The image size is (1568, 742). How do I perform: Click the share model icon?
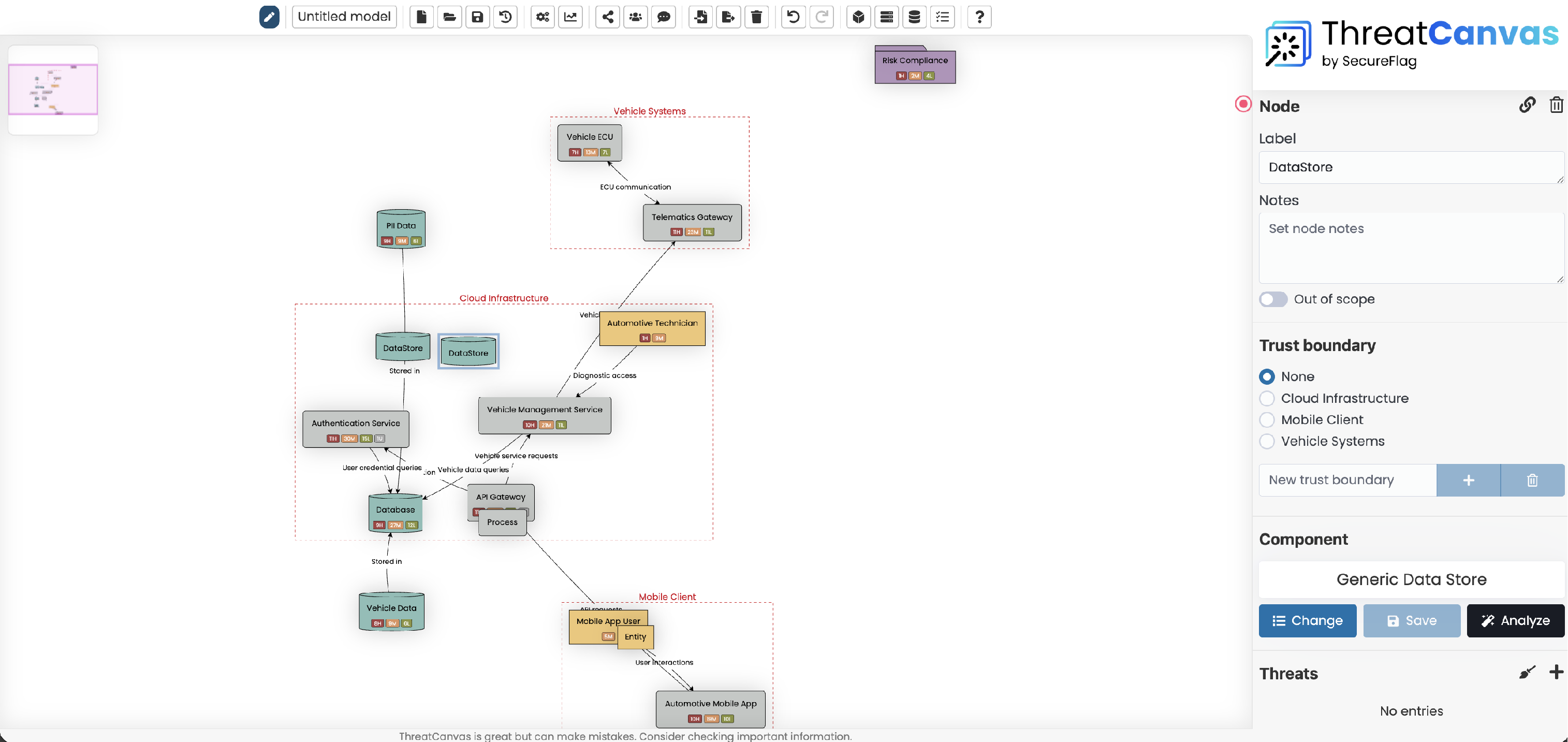pyautogui.click(x=607, y=17)
